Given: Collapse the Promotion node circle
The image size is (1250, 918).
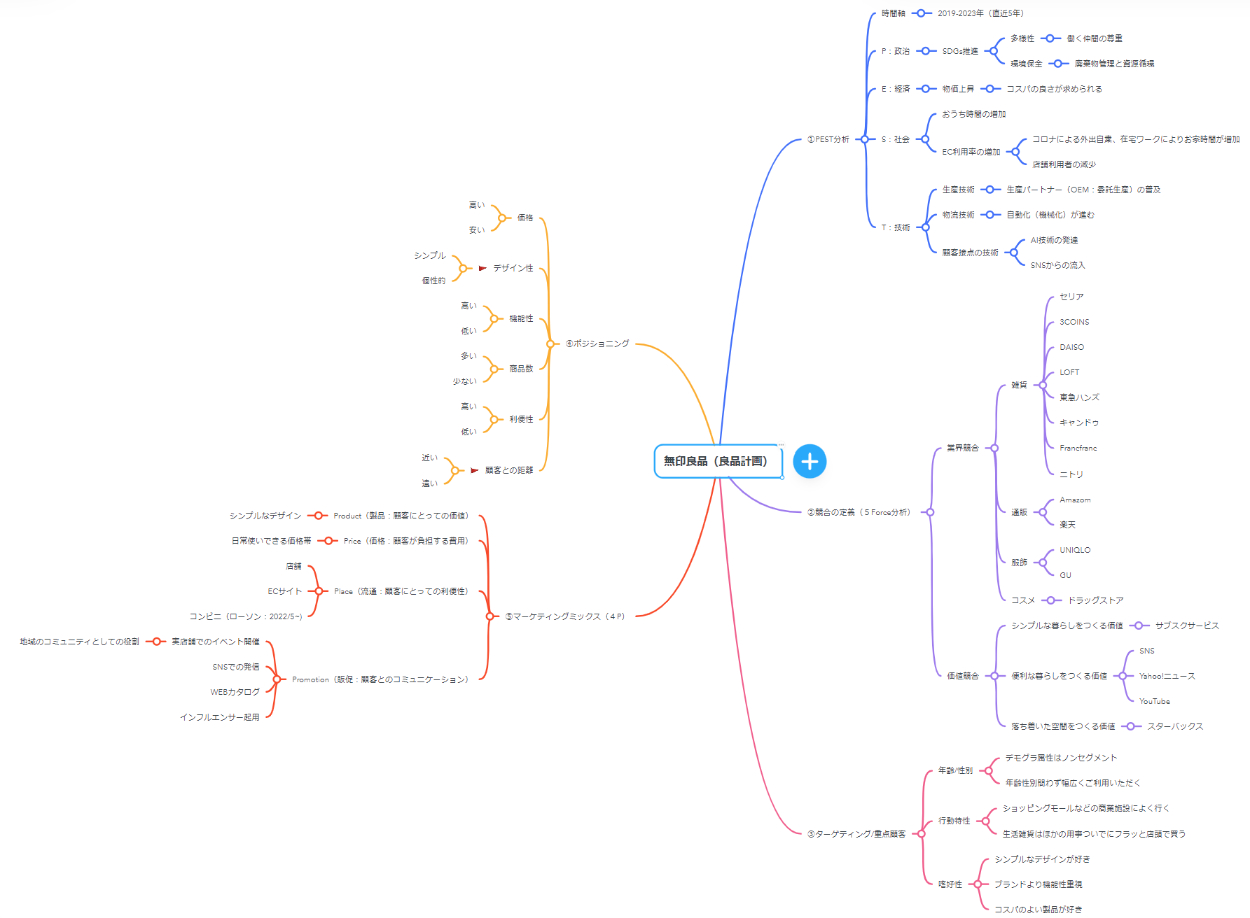Looking at the screenshot, I should 277,679.
